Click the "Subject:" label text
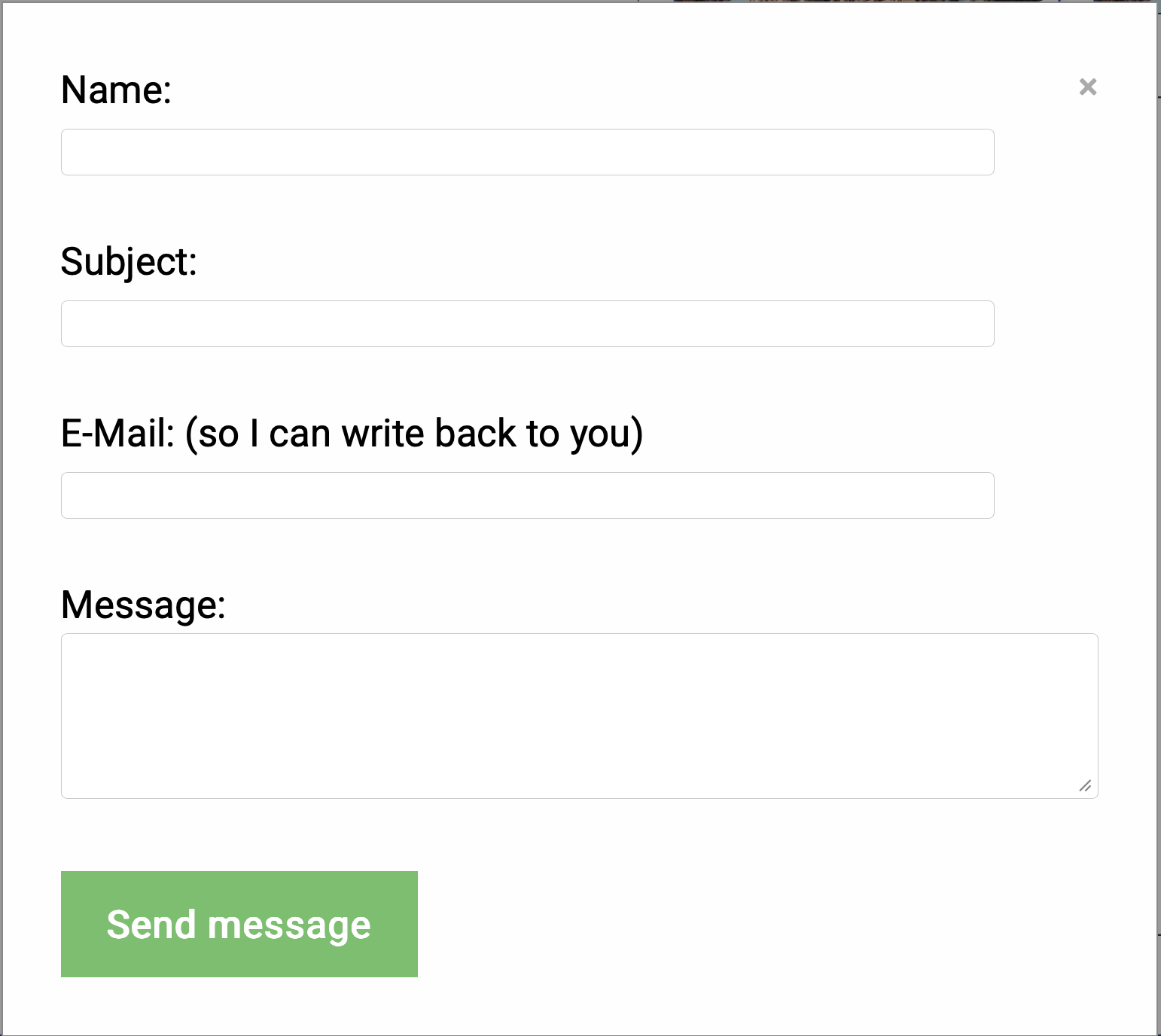The image size is (1161, 1036). click(x=129, y=262)
